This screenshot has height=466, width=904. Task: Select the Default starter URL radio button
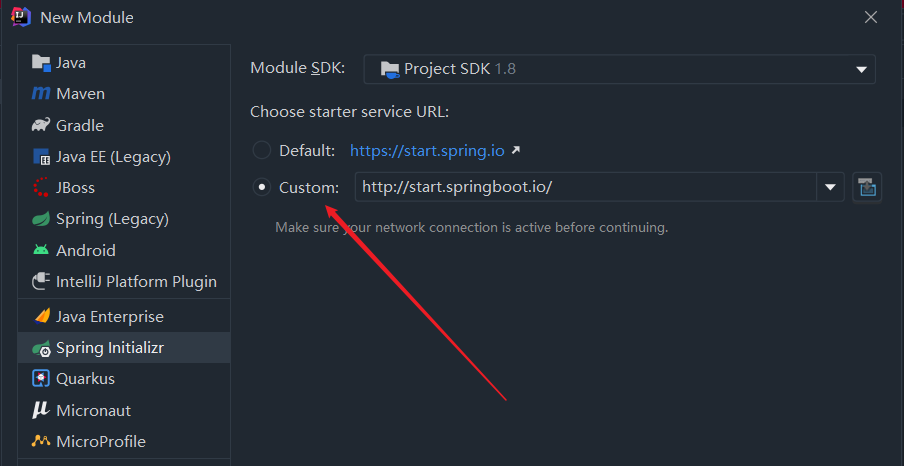(262, 150)
